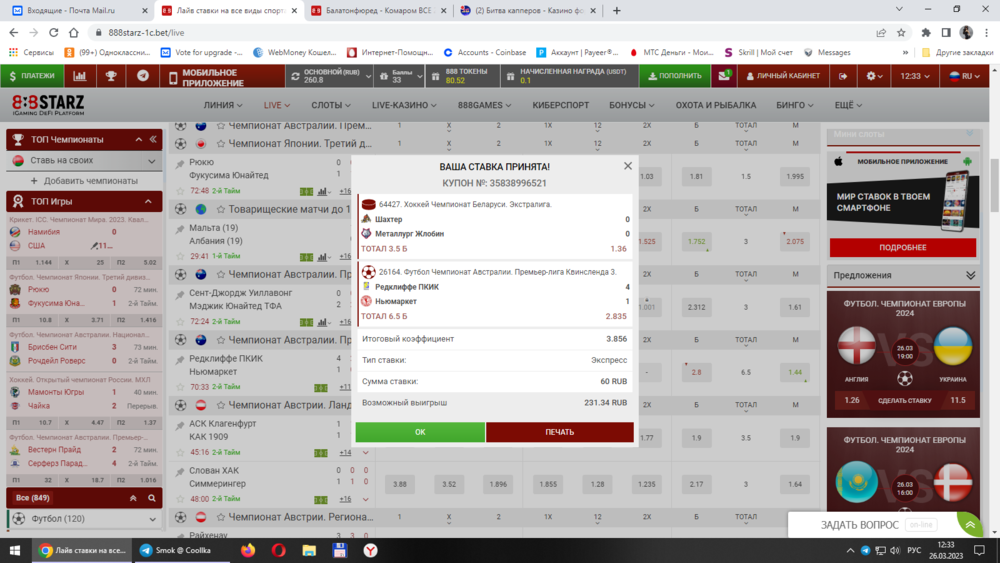Image resolution: width=1000 pixels, height=563 pixels.
Task: Click the logout icon in top bar
Action: (x=842, y=76)
